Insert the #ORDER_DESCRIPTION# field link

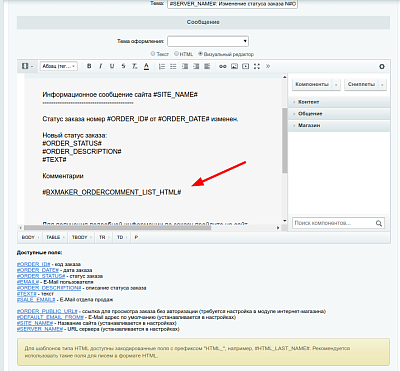(x=49, y=288)
